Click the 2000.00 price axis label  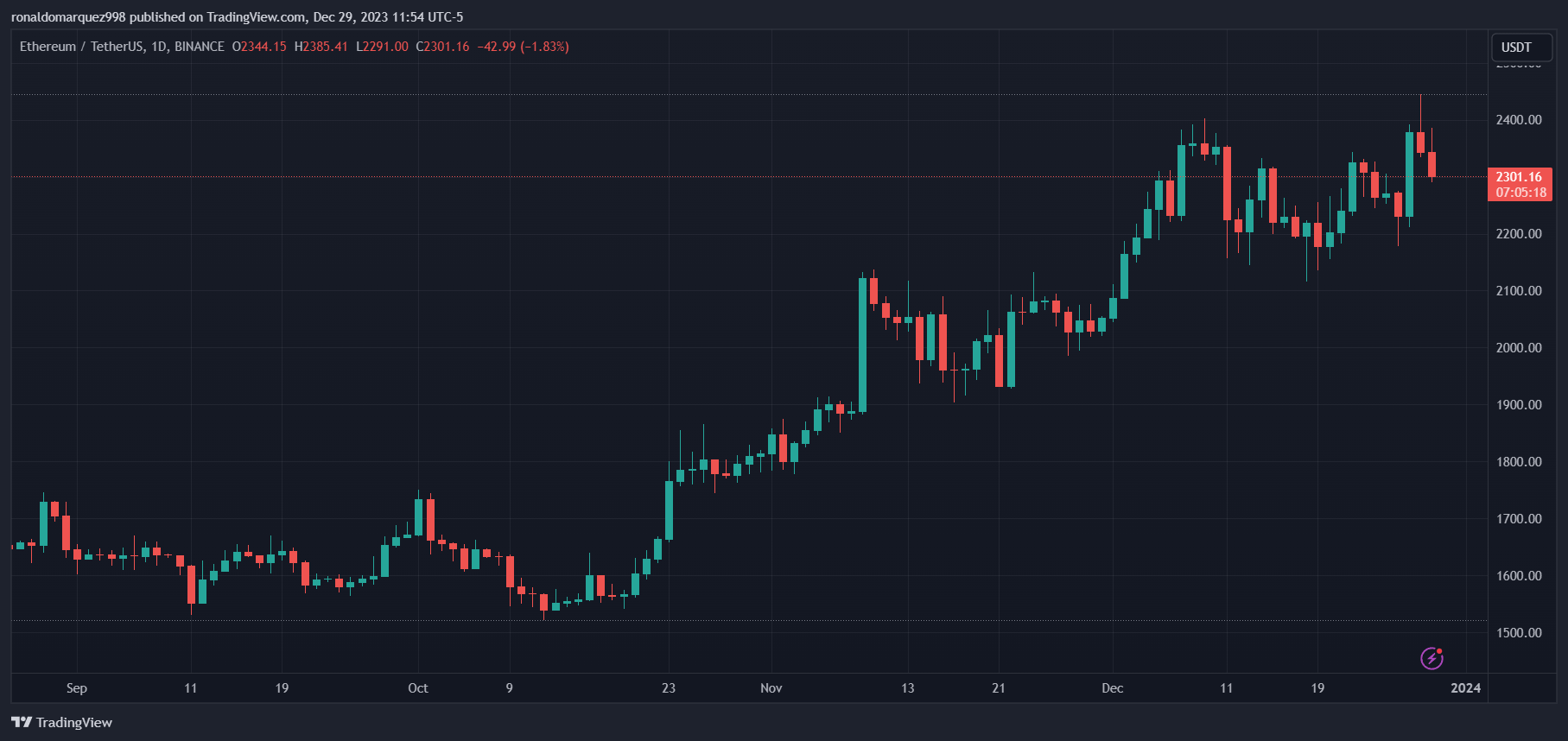click(1519, 348)
